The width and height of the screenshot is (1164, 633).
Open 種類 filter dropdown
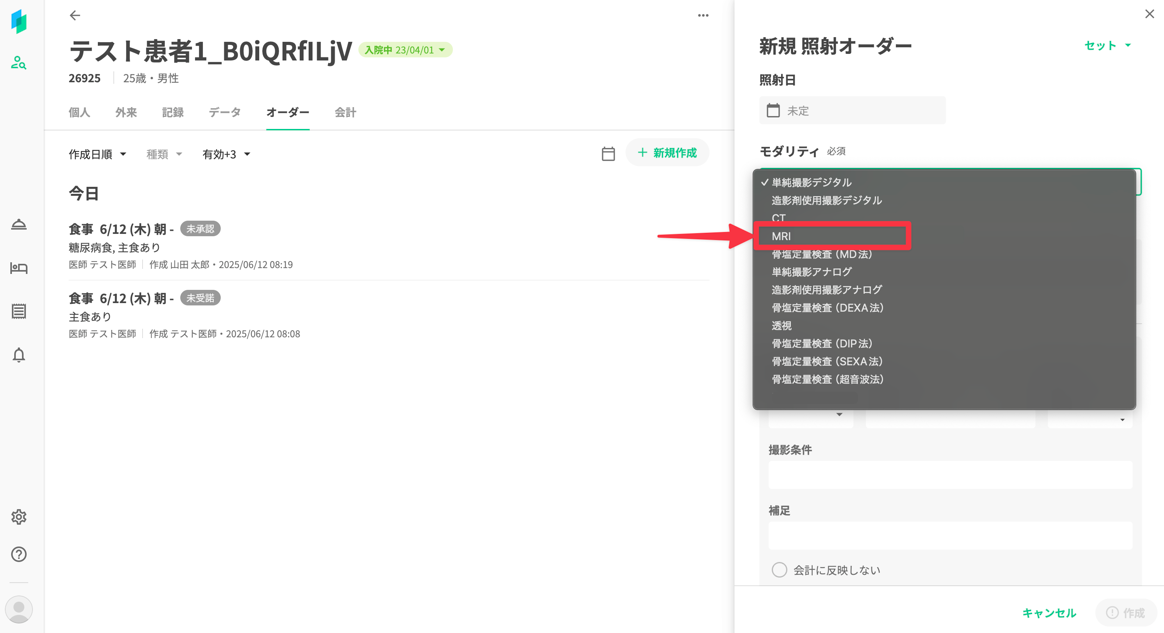coord(164,154)
